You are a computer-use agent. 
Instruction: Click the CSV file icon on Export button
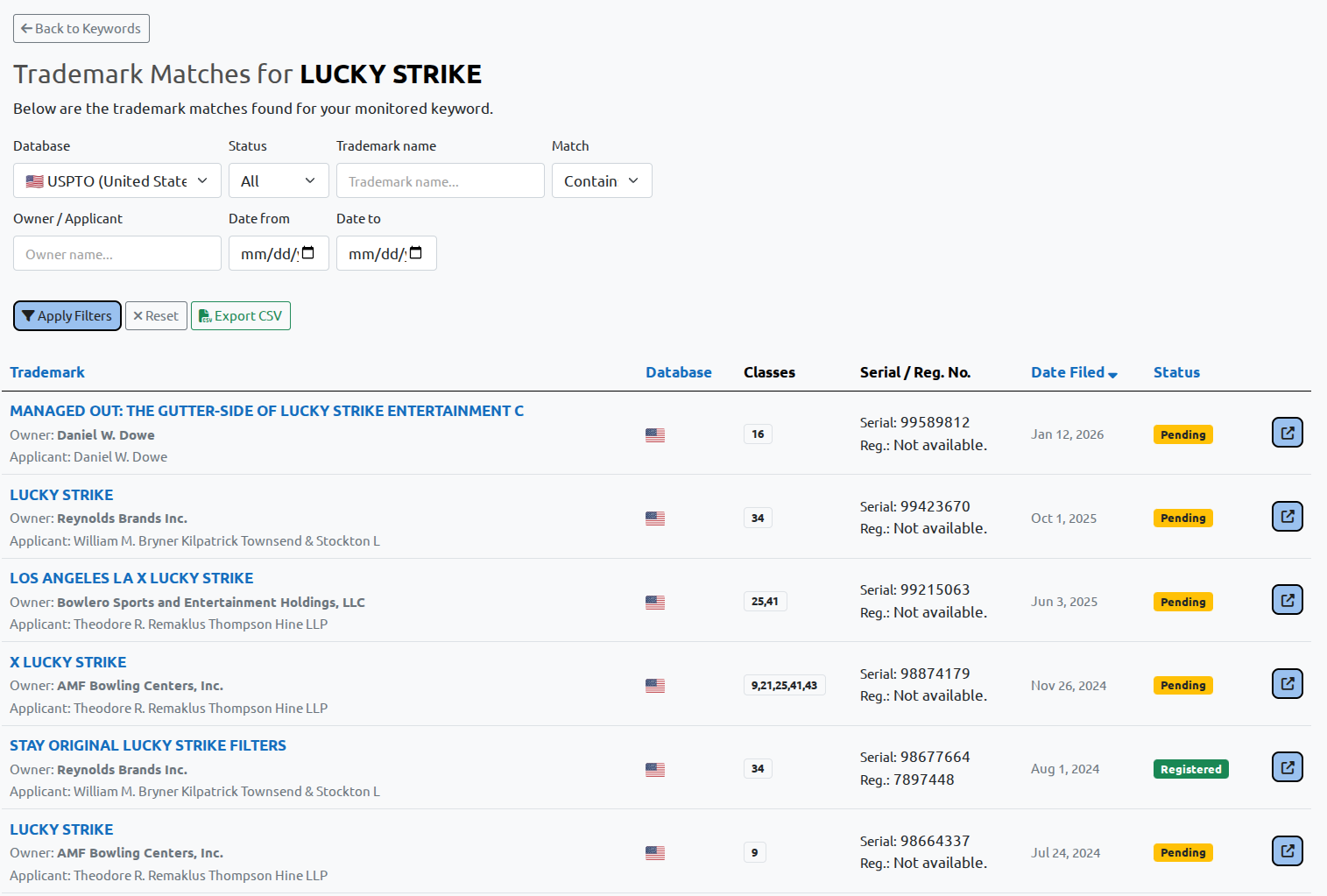point(205,315)
